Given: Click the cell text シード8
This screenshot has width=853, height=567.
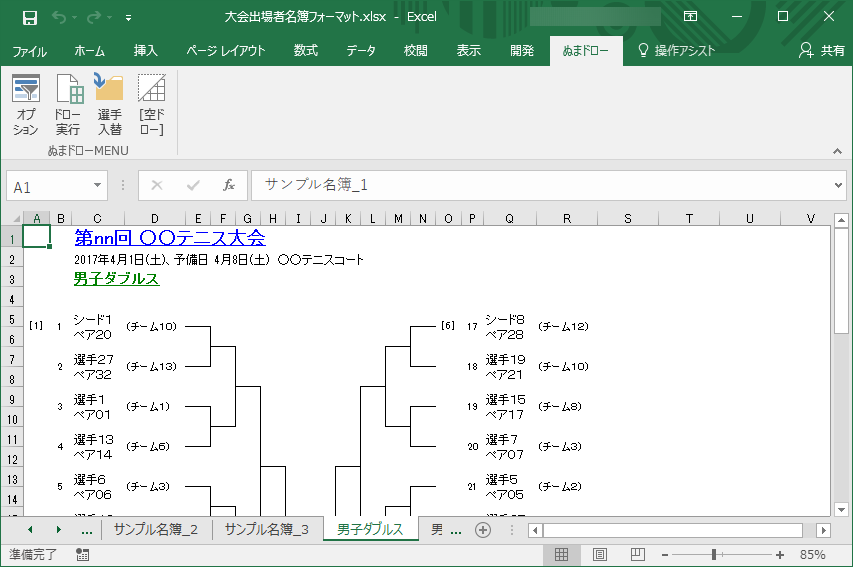Looking at the screenshot, I should [x=505, y=319].
